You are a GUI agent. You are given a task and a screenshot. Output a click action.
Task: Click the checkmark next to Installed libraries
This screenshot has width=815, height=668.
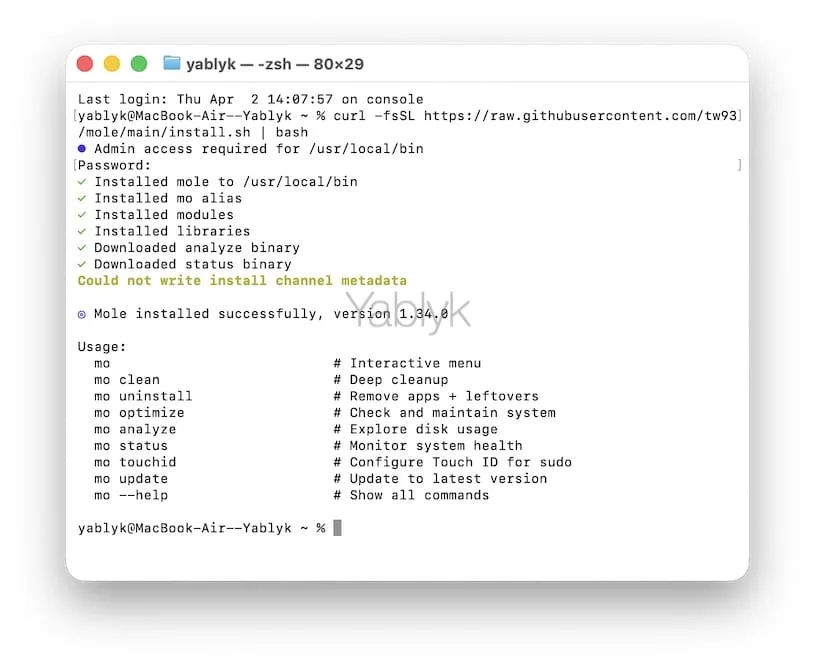point(83,231)
